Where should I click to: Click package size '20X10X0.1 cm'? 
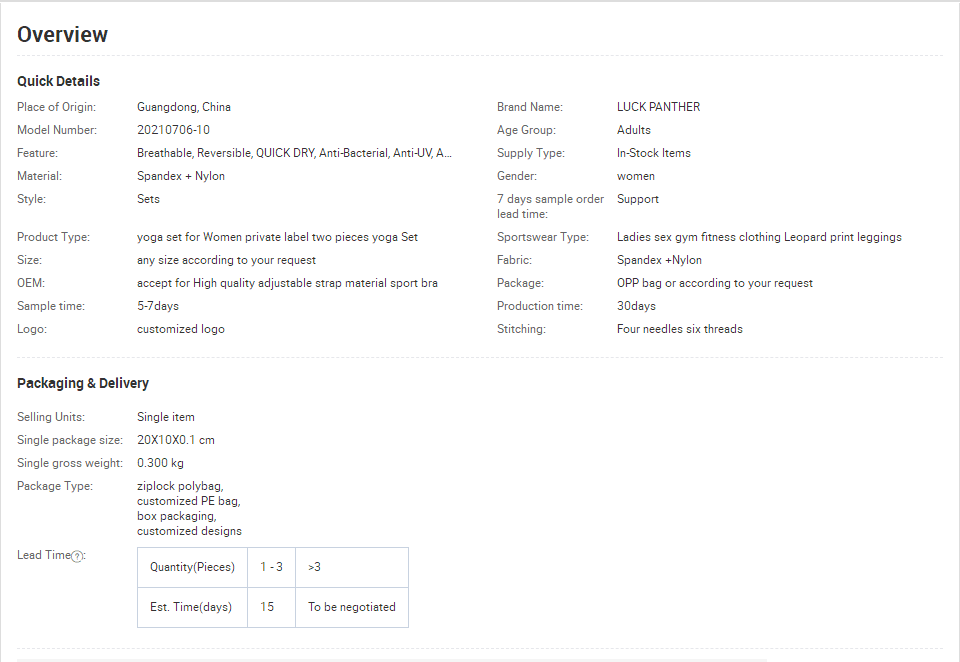pyautogui.click(x=176, y=440)
